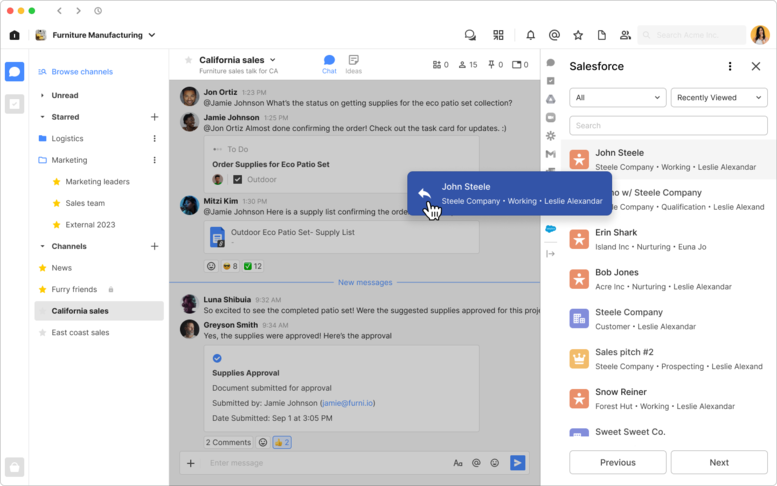Select Erin Shark Salesforce record
This screenshot has height=486, width=777.
coord(669,240)
